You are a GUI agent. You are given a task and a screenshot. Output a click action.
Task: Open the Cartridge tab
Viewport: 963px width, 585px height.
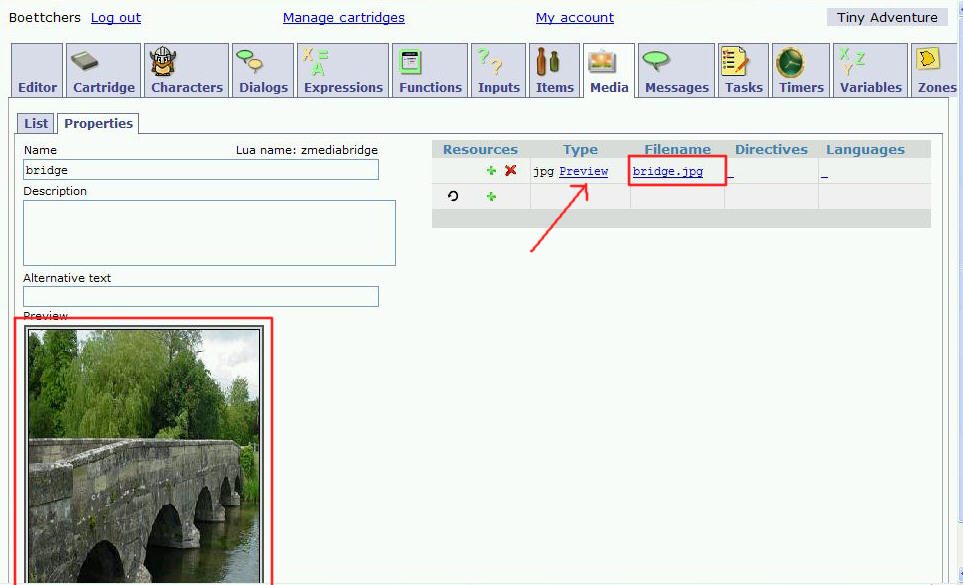(x=103, y=70)
